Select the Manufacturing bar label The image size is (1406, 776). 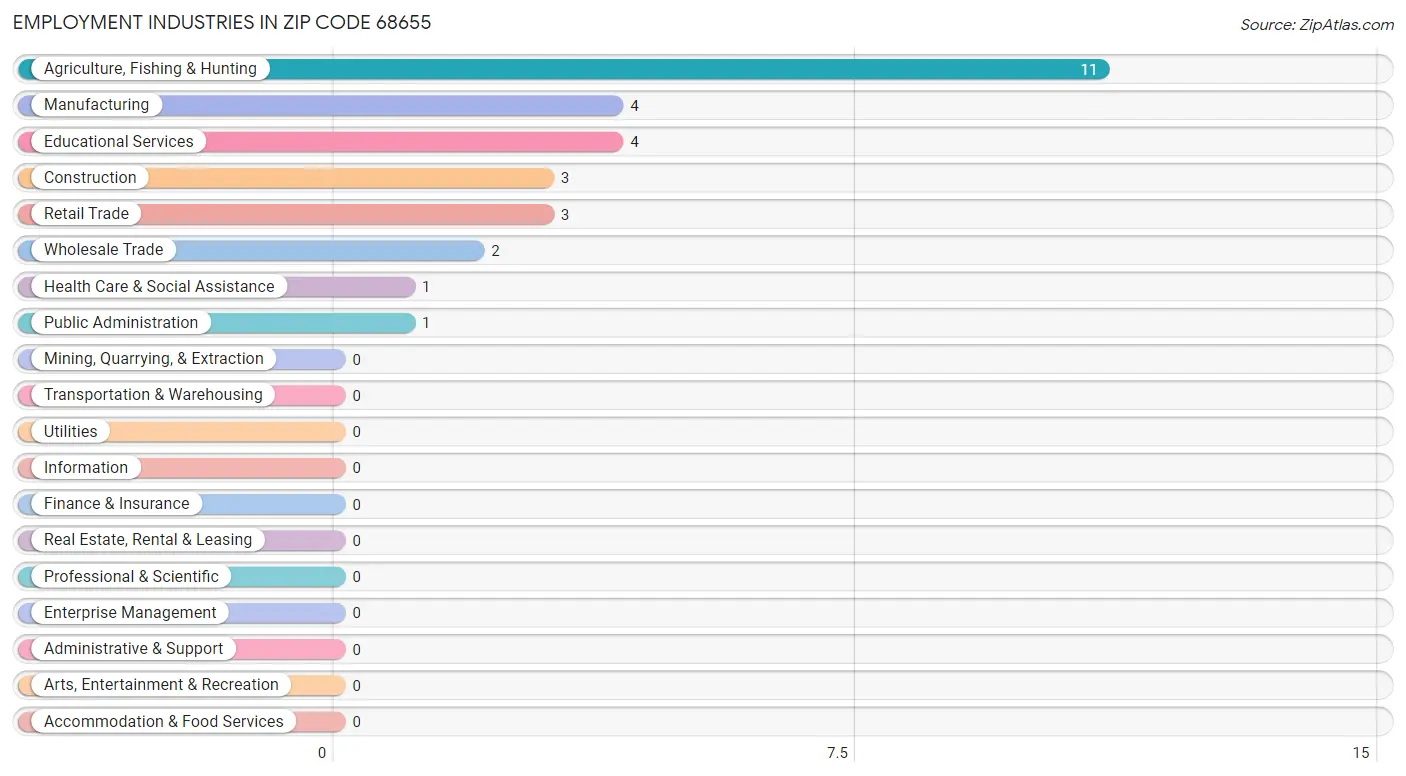click(96, 105)
